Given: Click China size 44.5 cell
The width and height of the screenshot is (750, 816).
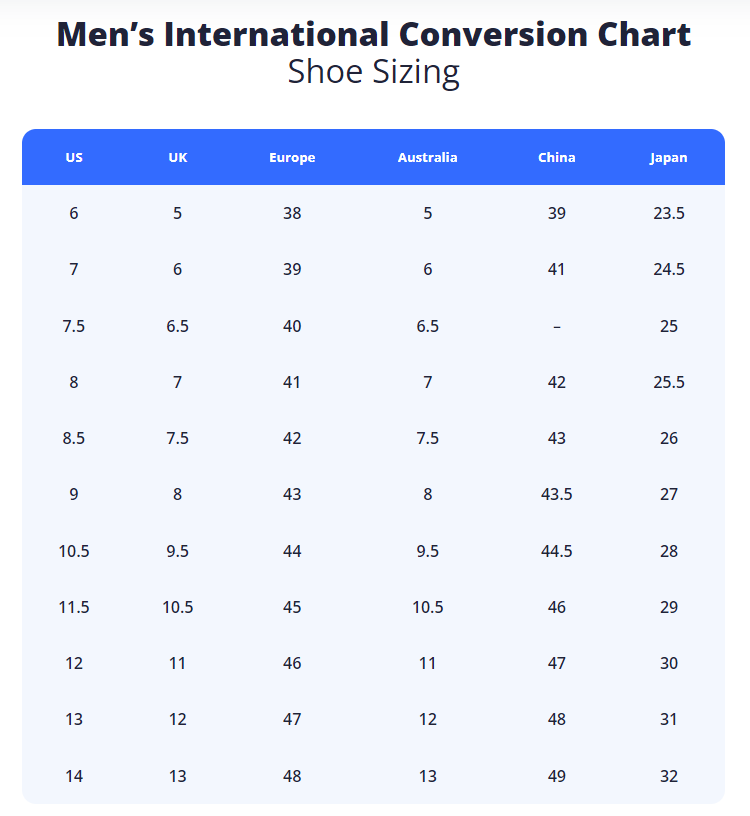Looking at the screenshot, I should [556, 551].
